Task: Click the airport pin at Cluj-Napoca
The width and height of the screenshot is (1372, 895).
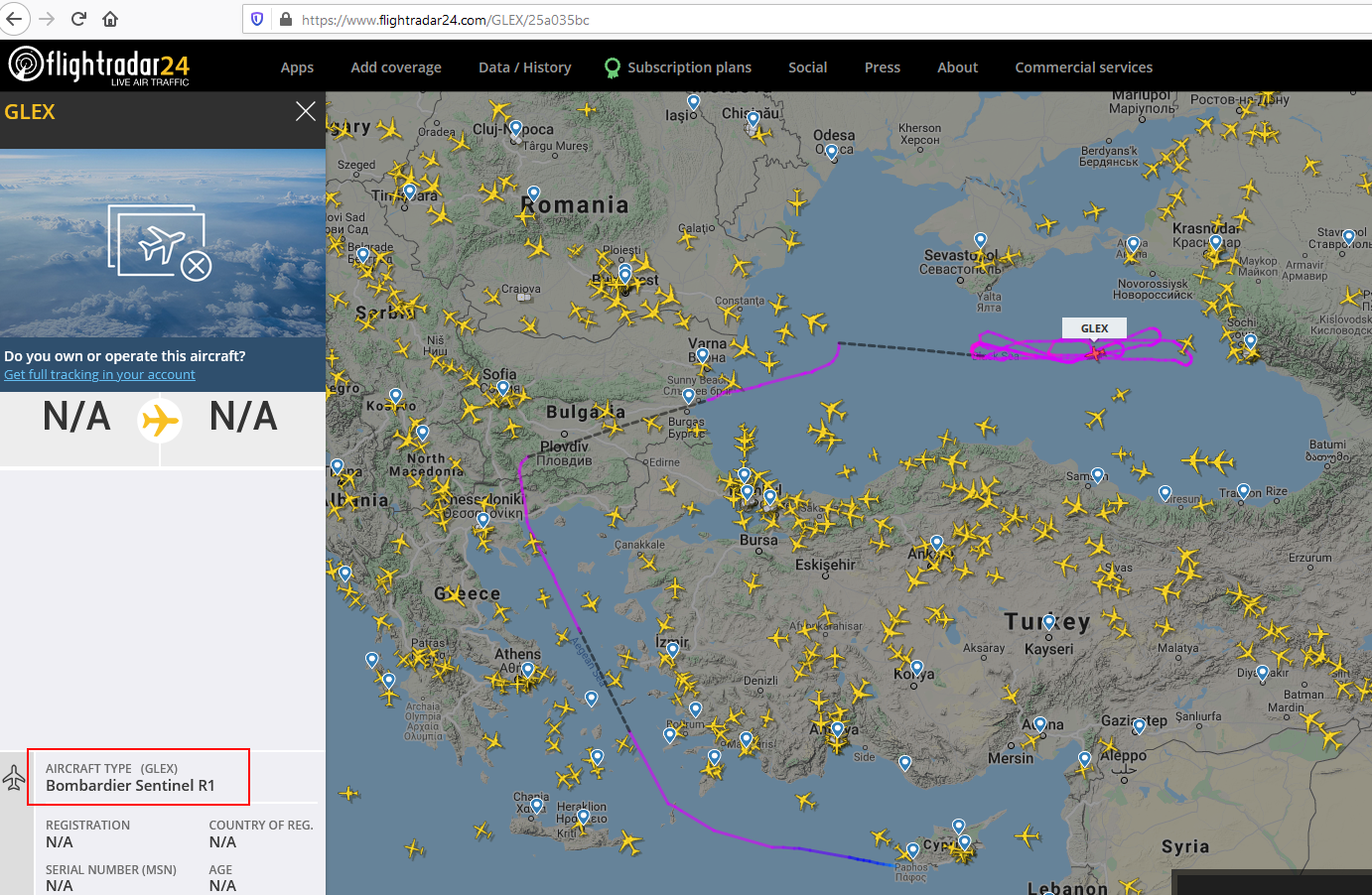Action: tap(515, 129)
